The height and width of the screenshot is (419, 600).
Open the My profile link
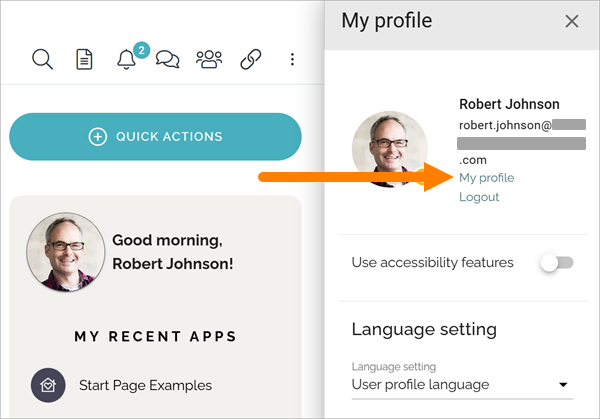pos(487,178)
